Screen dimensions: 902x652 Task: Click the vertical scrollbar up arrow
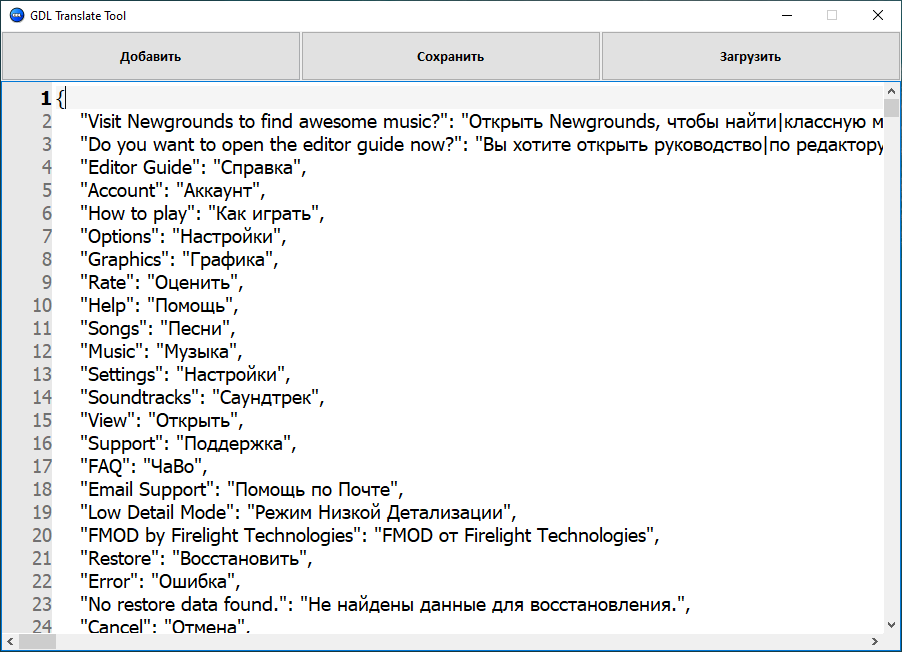(x=891, y=91)
